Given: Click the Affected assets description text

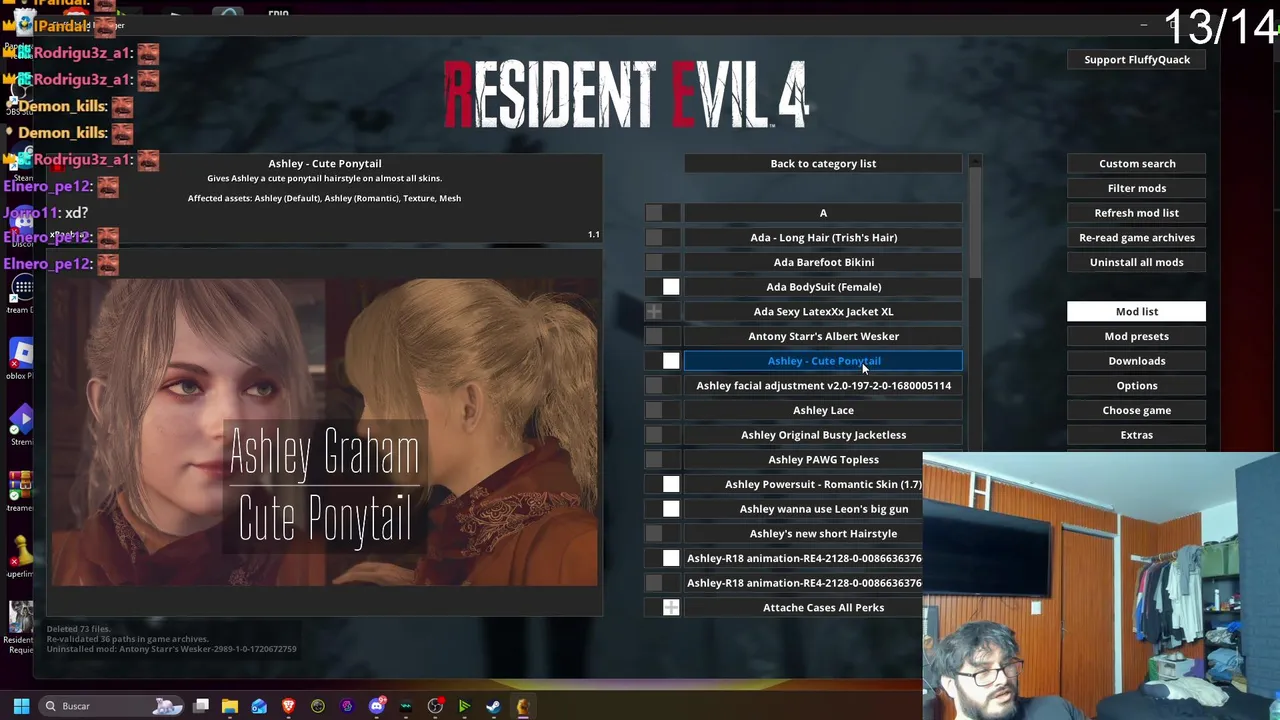Looking at the screenshot, I should point(324,198).
